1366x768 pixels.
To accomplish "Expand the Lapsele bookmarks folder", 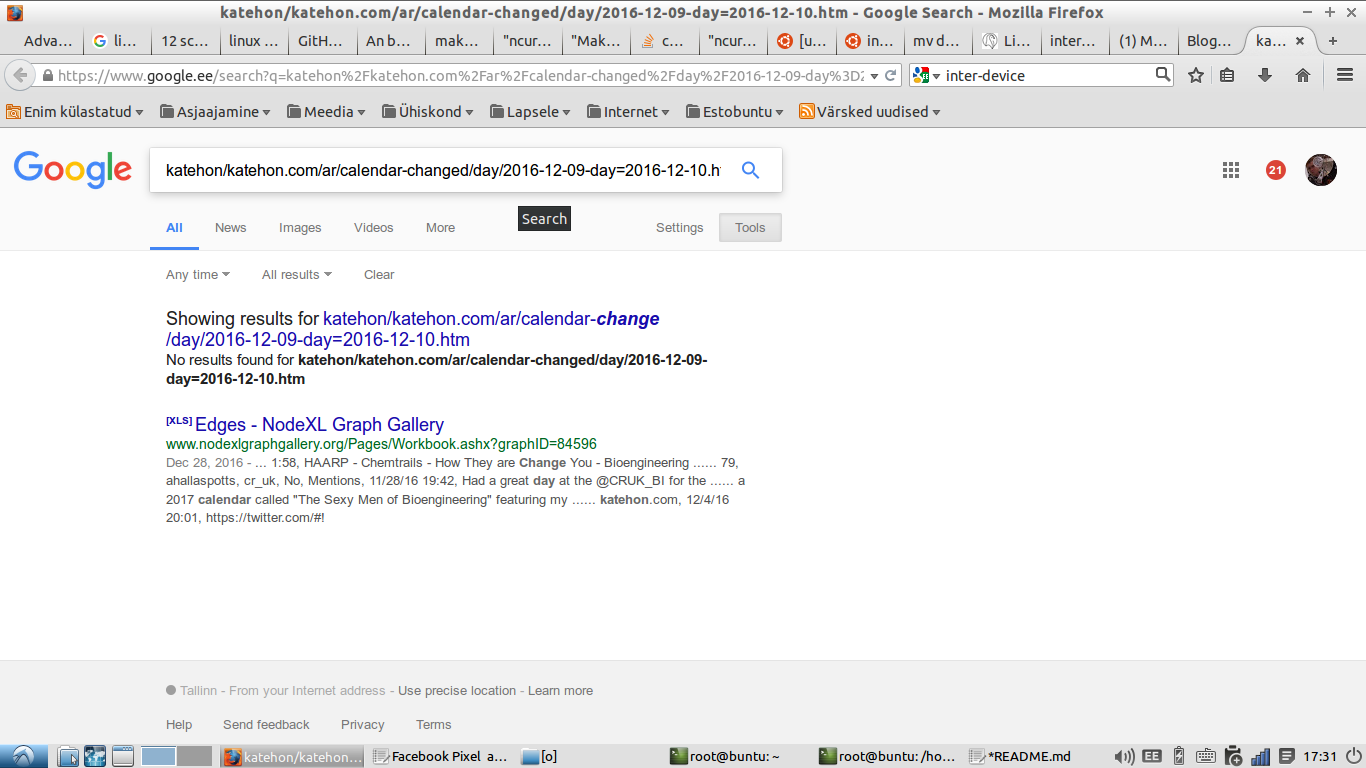I will (530, 112).
